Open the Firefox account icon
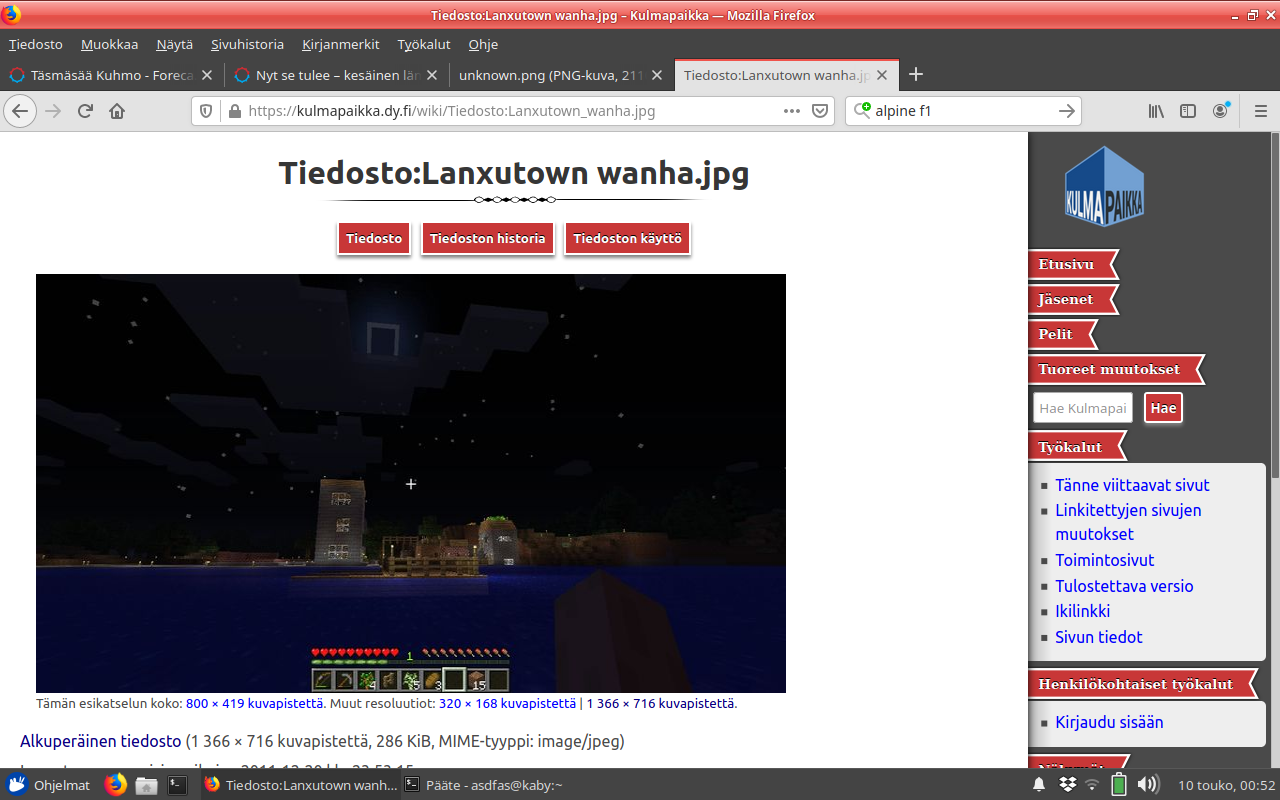1280x800 pixels. pyautogui.click(x=1220, y=111)
